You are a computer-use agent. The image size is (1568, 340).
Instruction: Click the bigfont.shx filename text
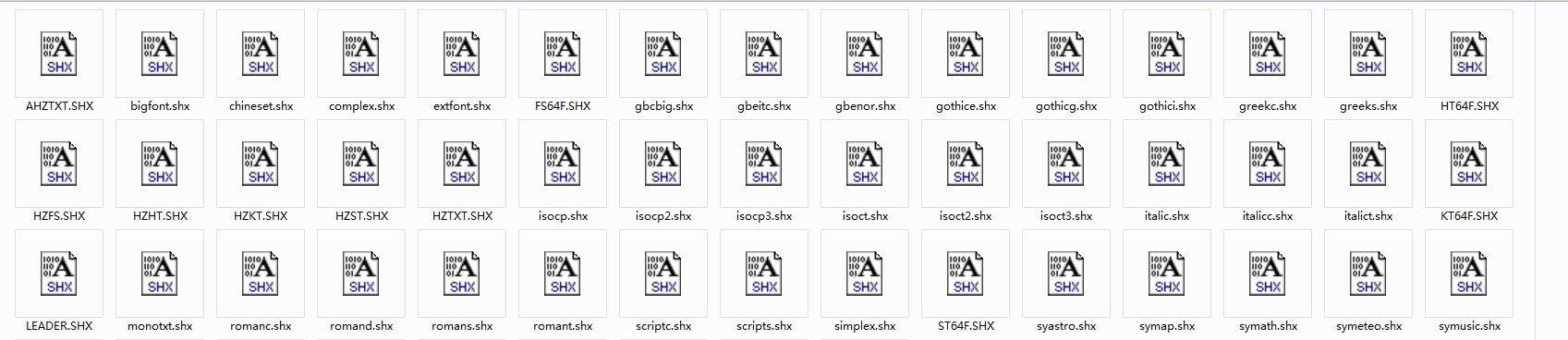pos(160,106)
